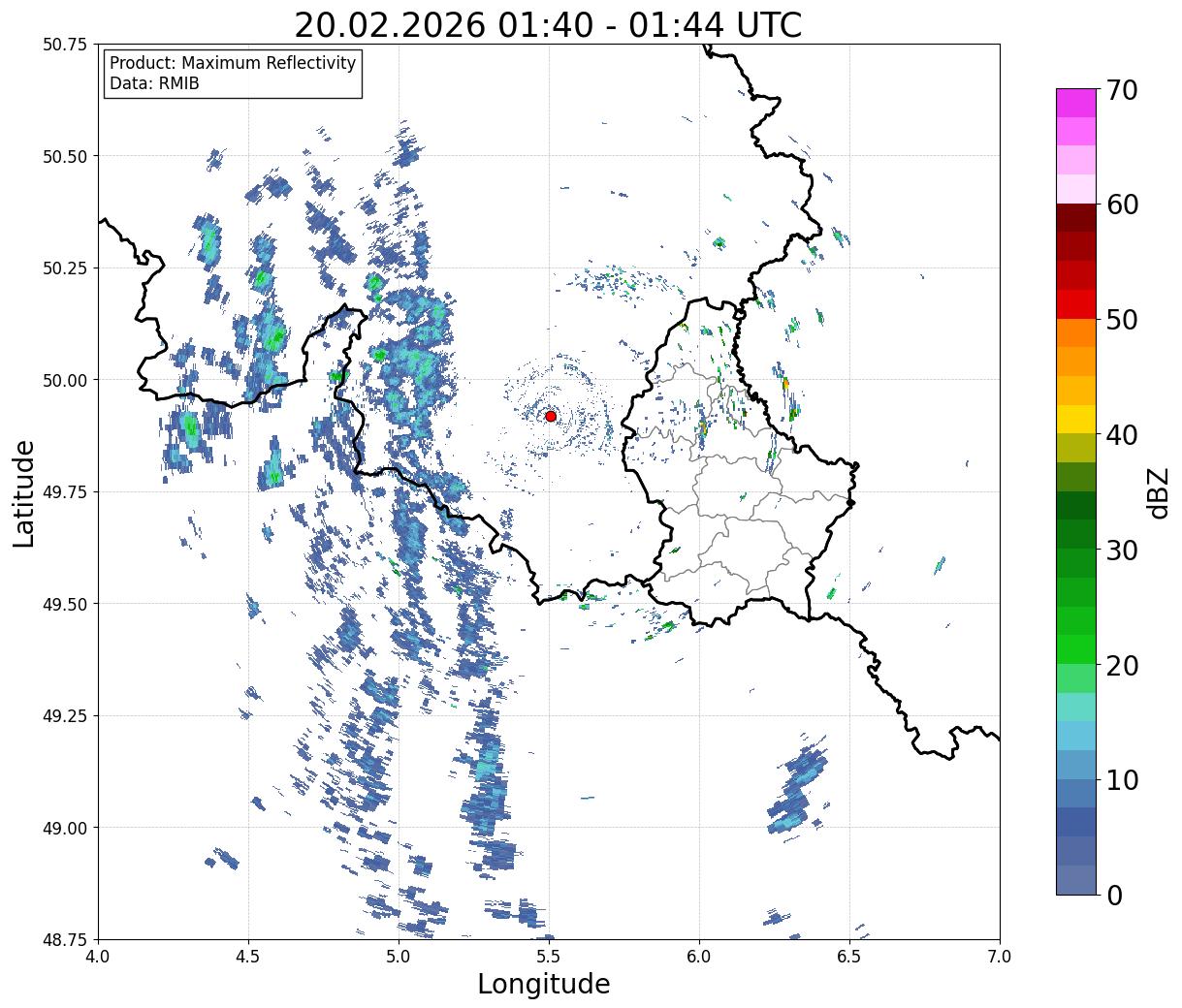Screen dimensions: 1182x1008
Task: Click the bright green colorbar segment above 20
Action: [x=1076, y=649]
